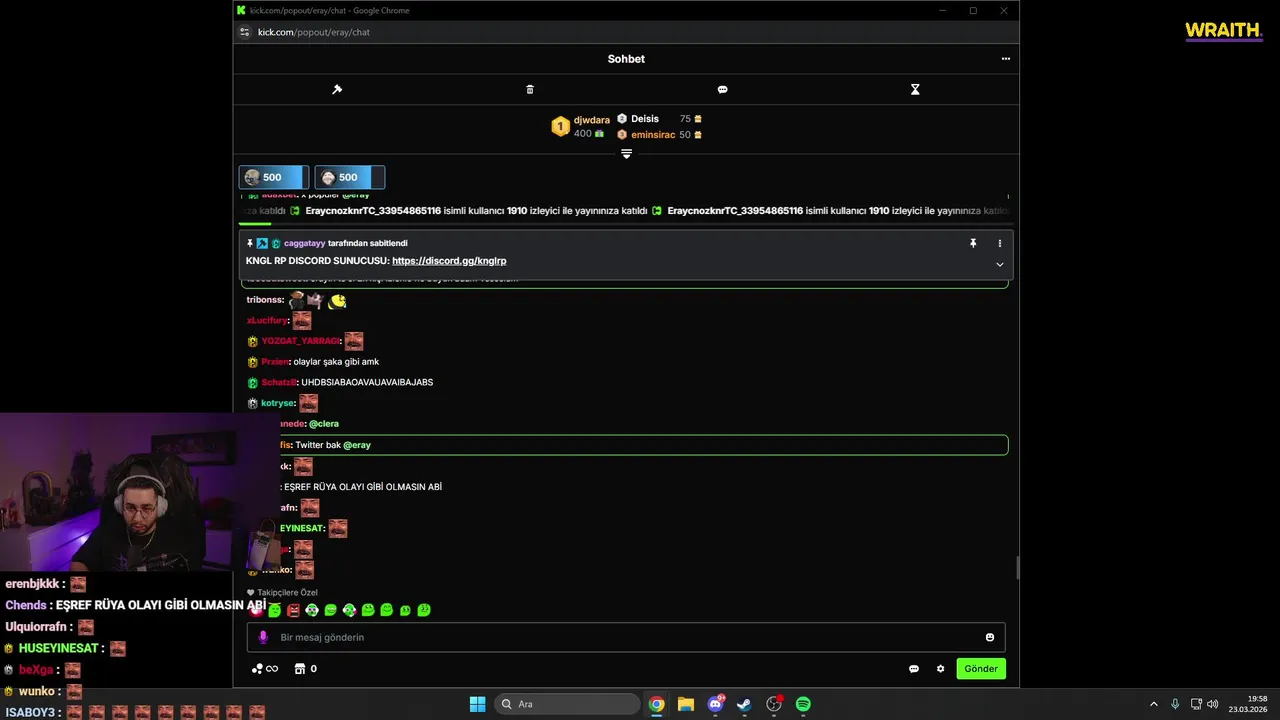Click the second 500 gift badge
The width and height of the screenshot is (1280, 720).
pos(349,177)
